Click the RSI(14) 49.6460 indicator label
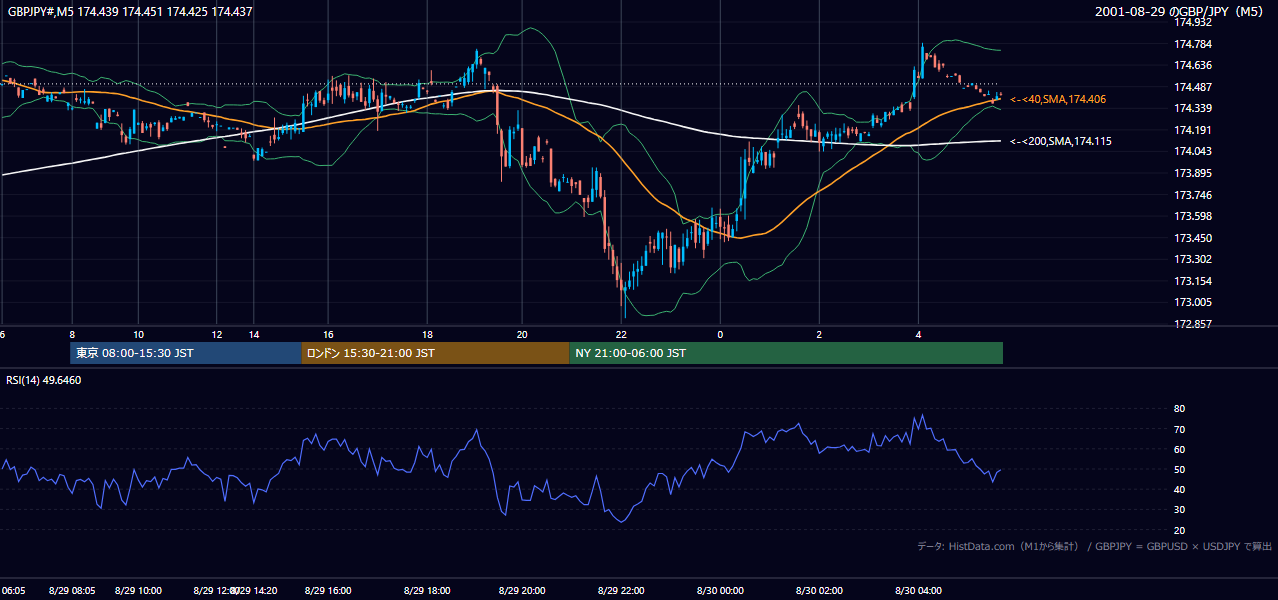Screen dimensions: 1278x600 coord(44,380)
